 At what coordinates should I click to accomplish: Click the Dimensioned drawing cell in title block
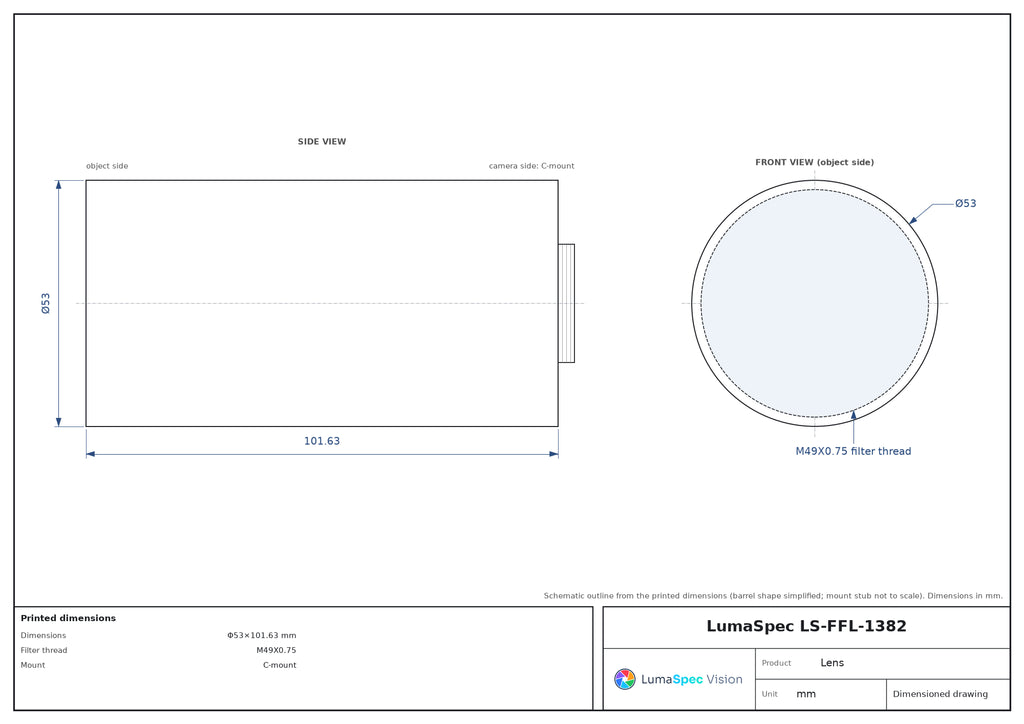pyautogui.click(x=940, y=694)
